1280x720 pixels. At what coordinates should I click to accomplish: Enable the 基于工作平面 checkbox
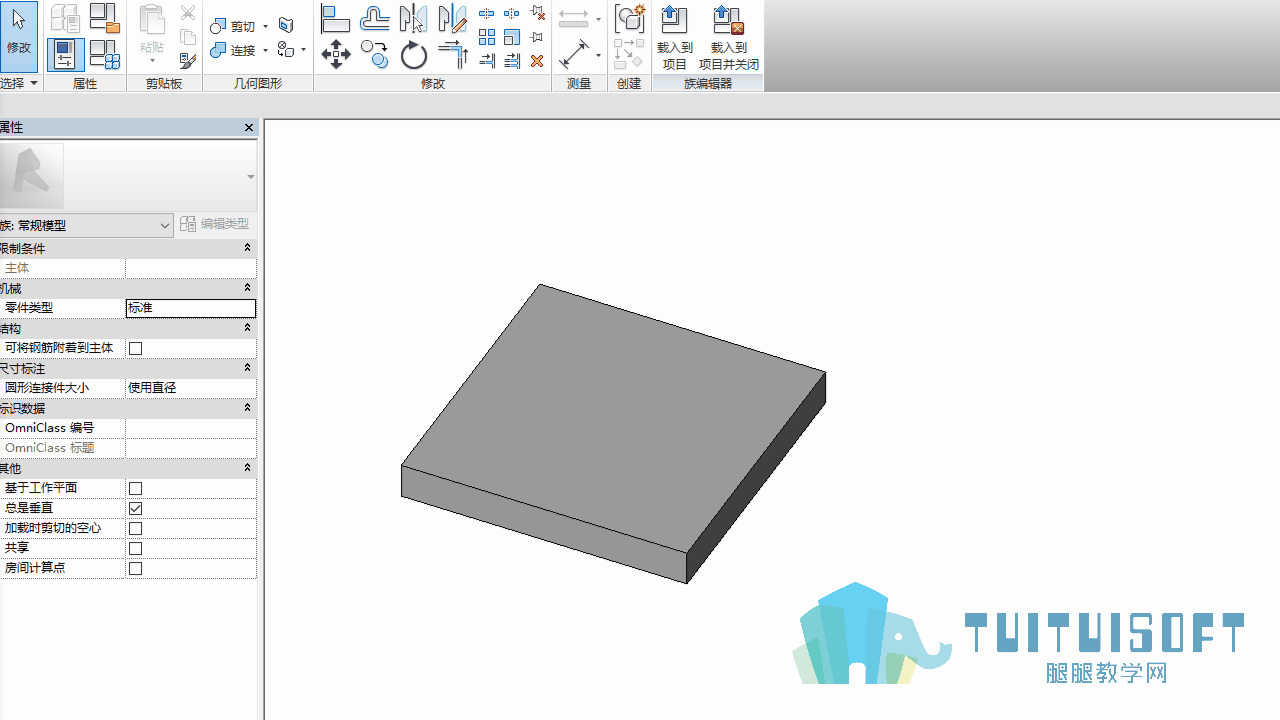click(x=136, y=488)
